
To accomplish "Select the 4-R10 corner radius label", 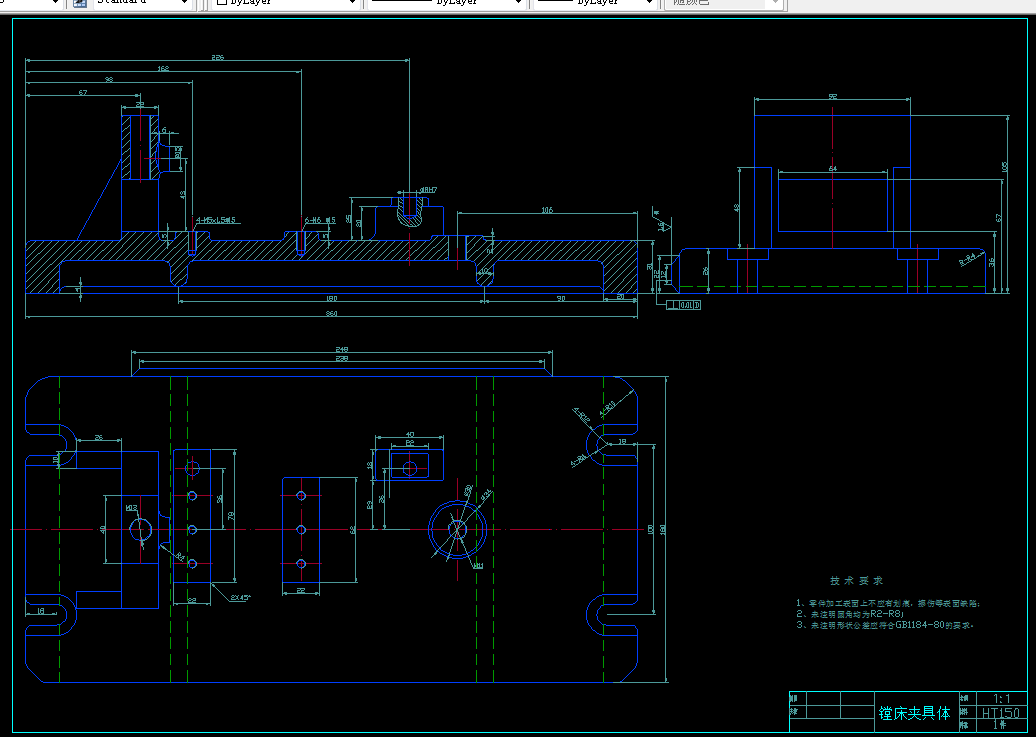I will click(607, 409).
